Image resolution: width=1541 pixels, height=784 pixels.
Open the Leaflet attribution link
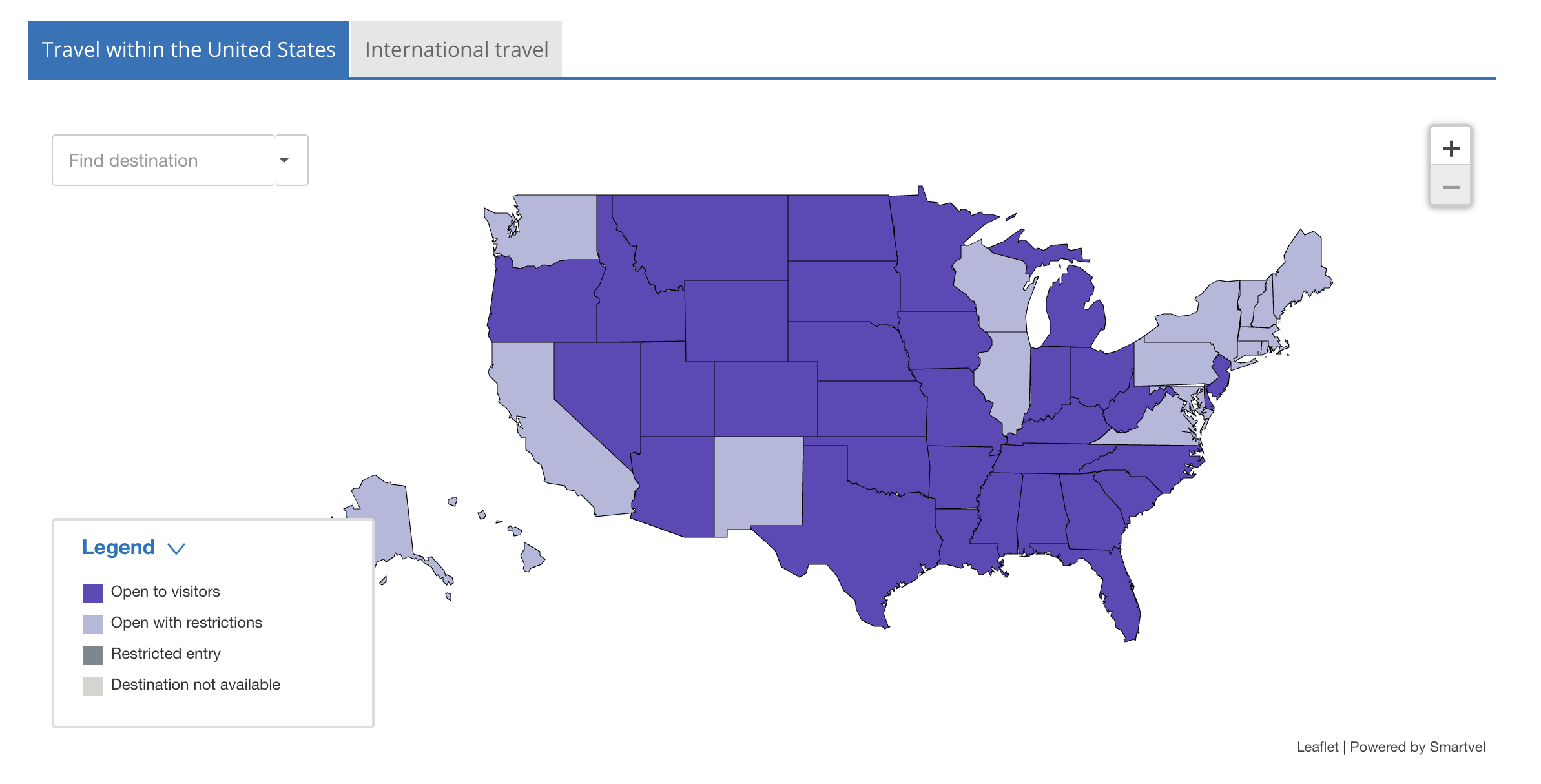1317,747
